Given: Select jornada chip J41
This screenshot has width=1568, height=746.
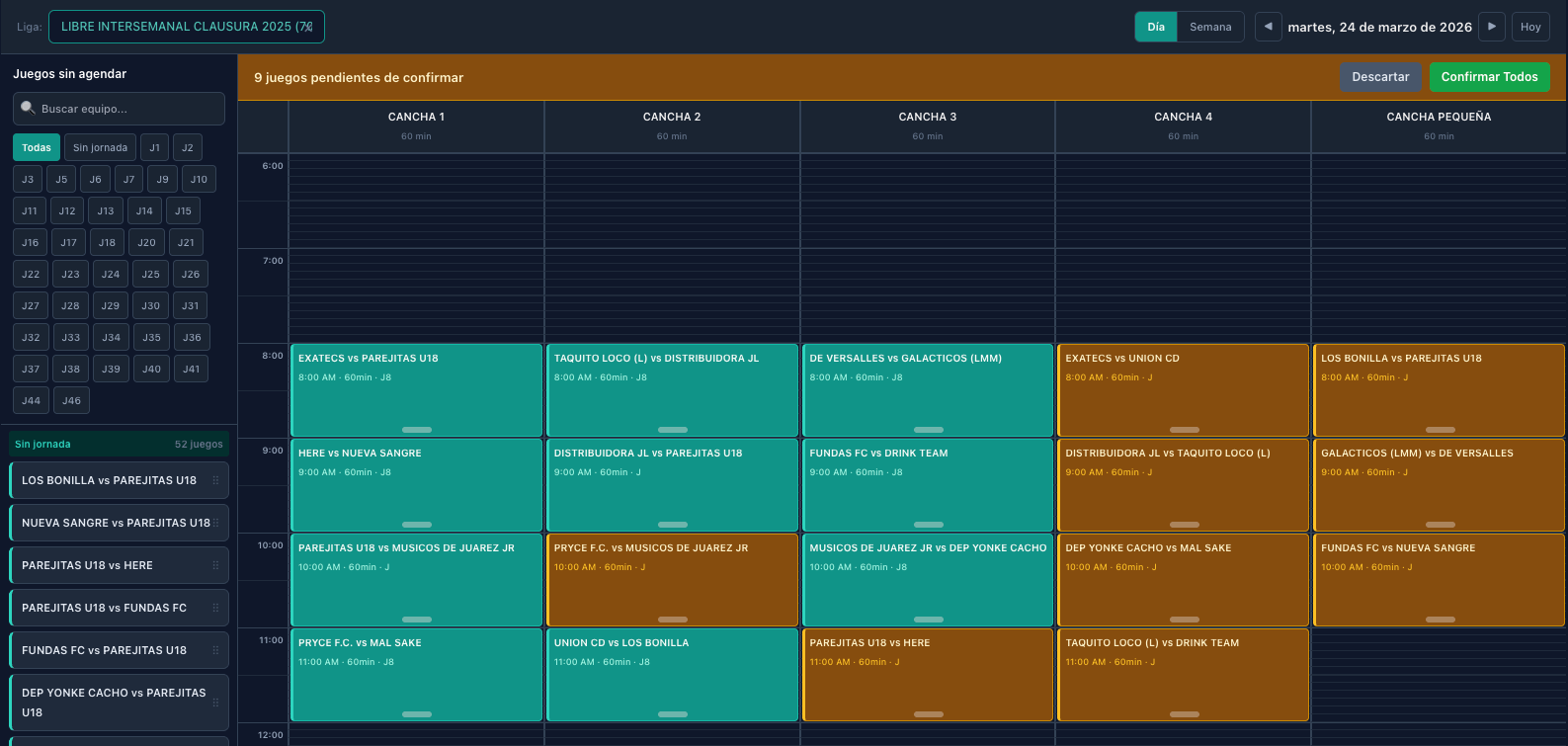Looking at the screenshot, I should point(191,369).
